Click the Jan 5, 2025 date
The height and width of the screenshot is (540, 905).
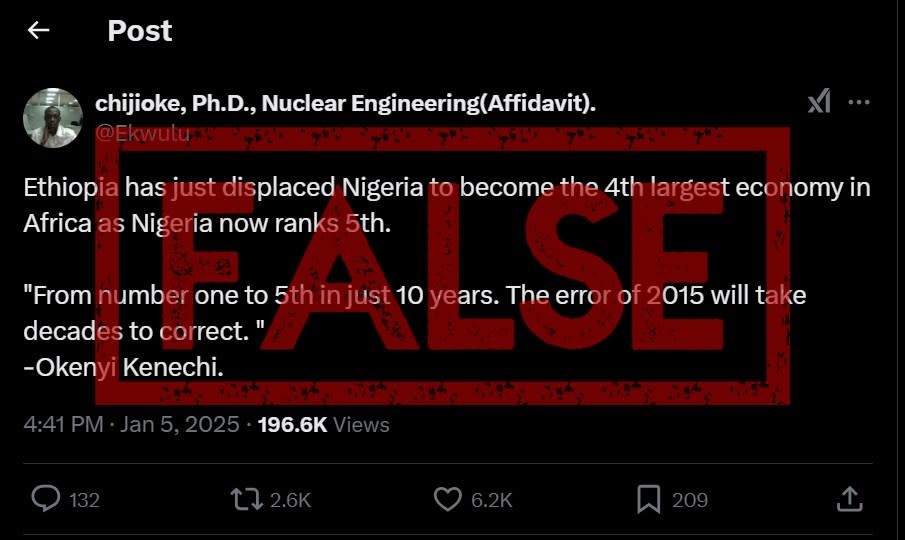(x=180, y=424)
